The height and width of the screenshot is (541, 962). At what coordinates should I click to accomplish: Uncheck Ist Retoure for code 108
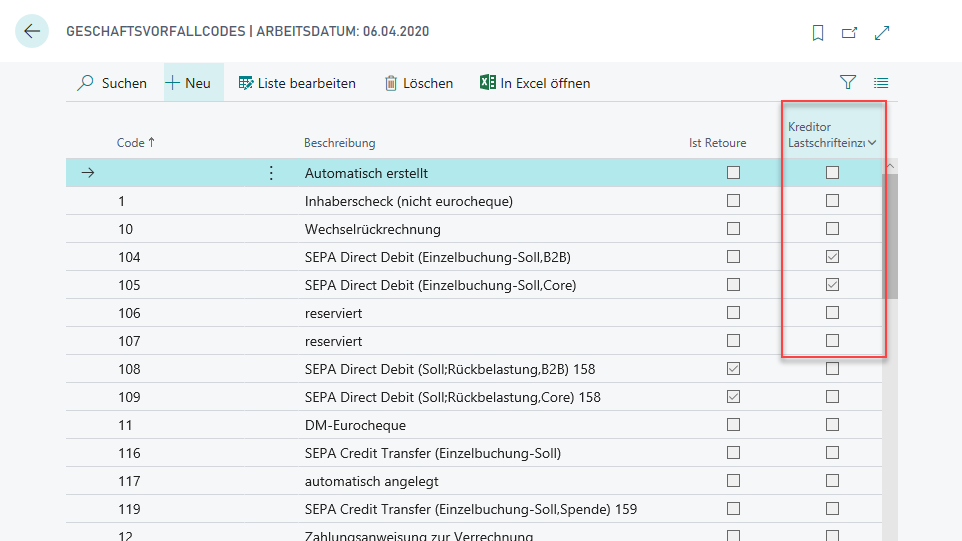click(733, 369)
